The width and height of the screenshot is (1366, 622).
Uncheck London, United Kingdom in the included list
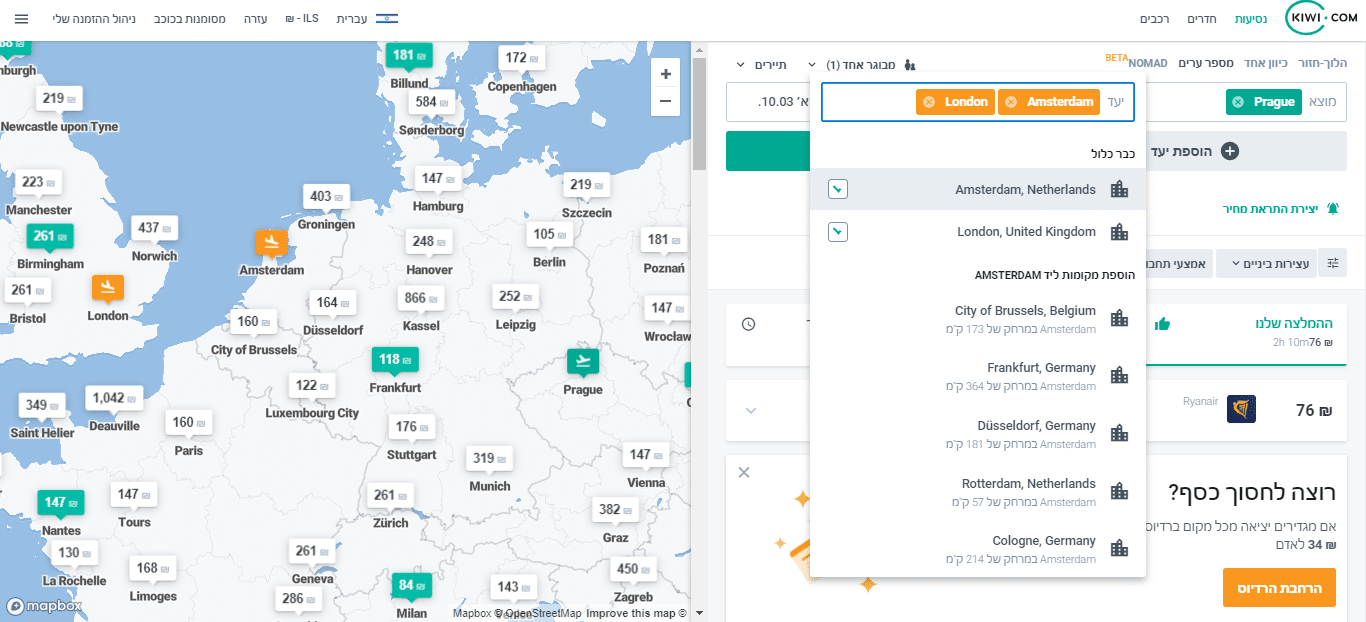[838, 232]
